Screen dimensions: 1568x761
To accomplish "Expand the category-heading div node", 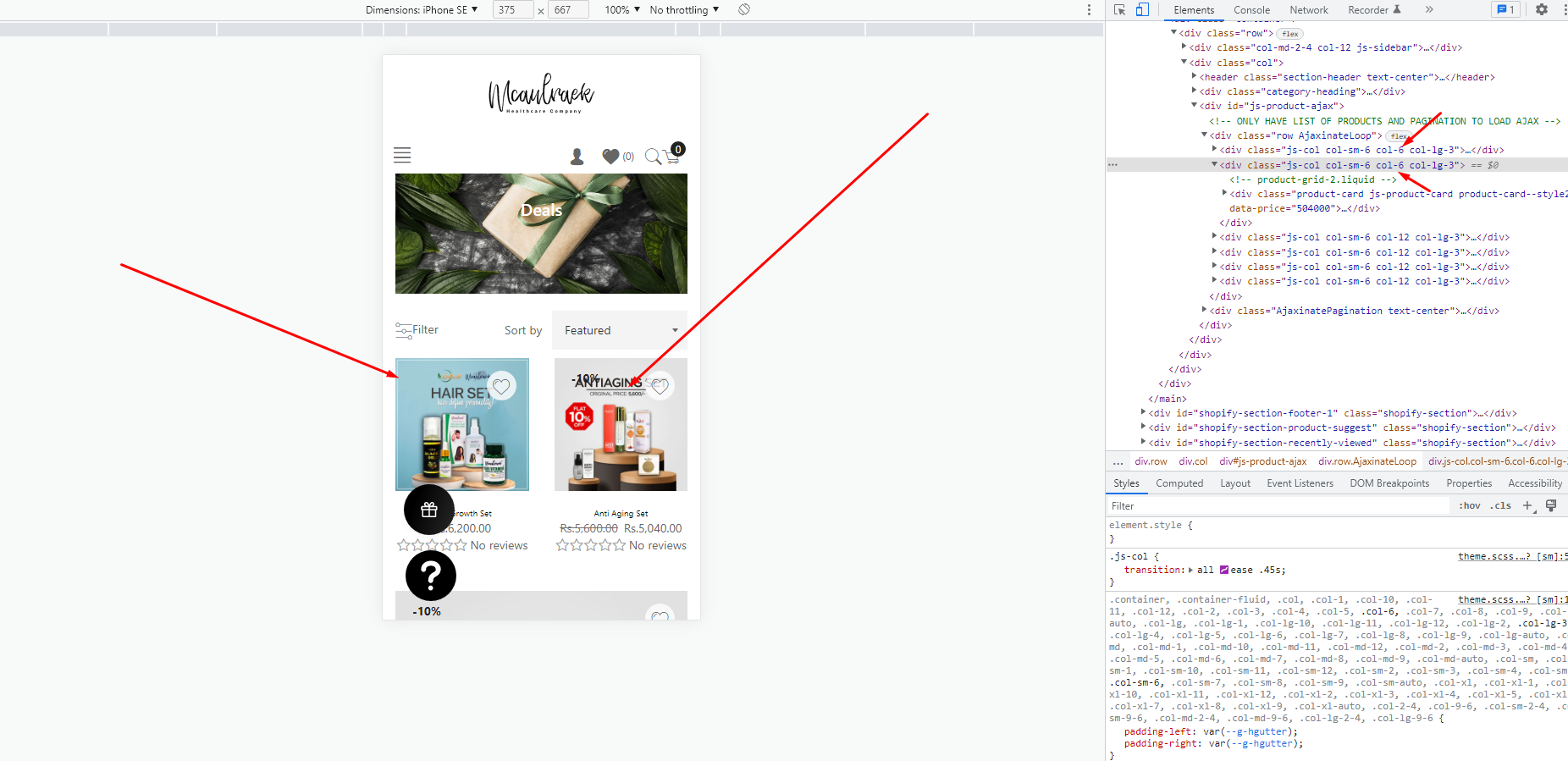I will pyautogui.click(x=1194, y=91).
